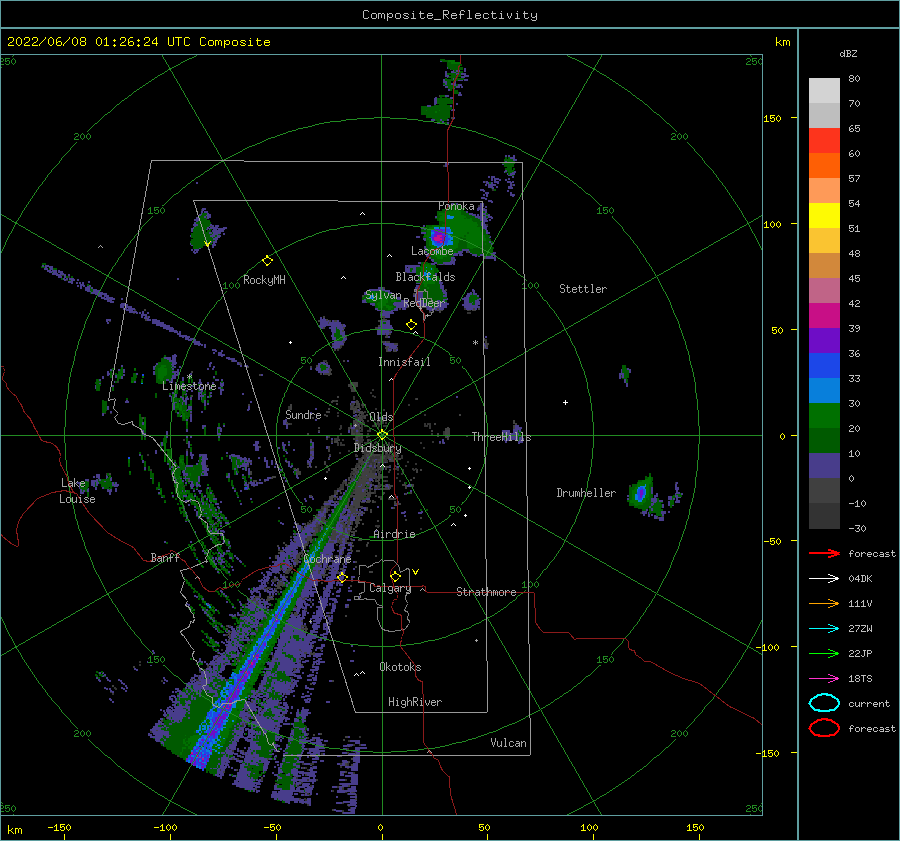The height and width of the screenshot is (841, 900).
Task: Click the 30 dBZ light blue swatch
Action: pyautogui.click(x=824, y=390)
